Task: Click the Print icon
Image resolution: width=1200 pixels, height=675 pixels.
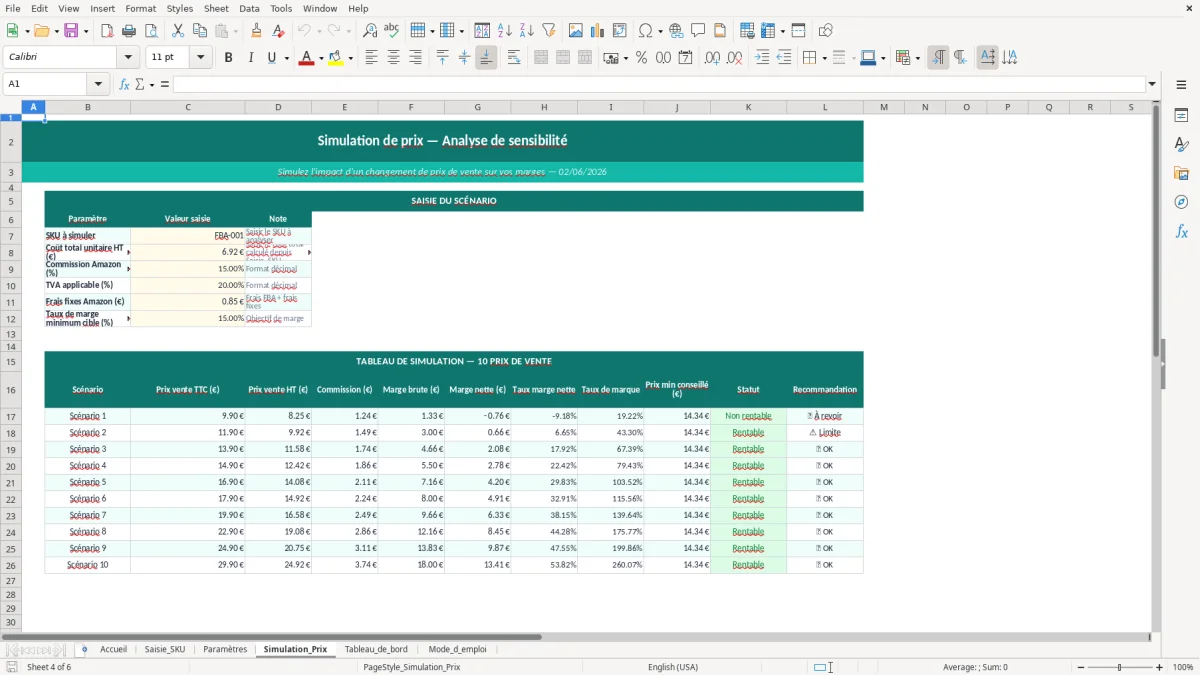Action: point(129,30)
